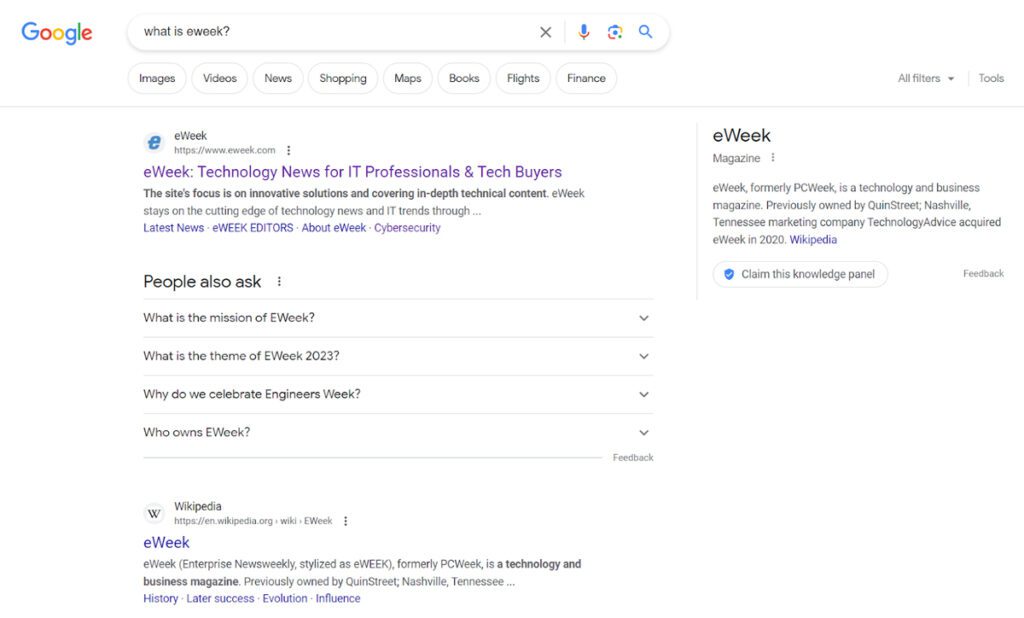
Task: Switch to the News tab
Action: (278, 78)
